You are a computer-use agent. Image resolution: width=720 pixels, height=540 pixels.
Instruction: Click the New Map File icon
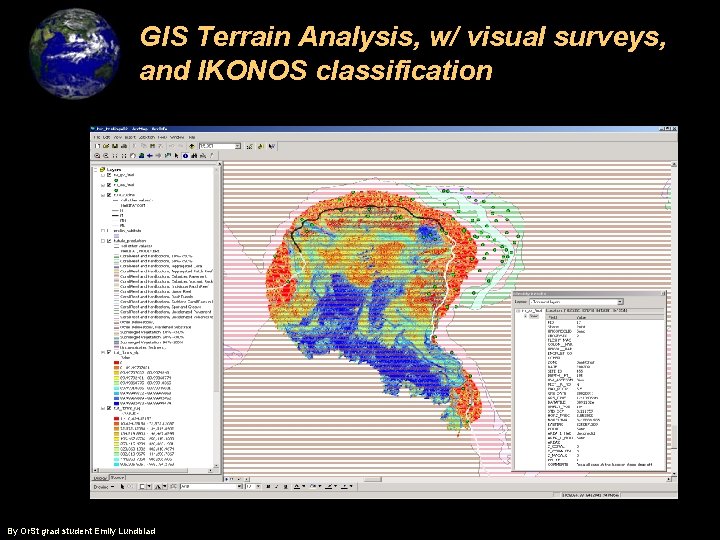click(x=97, y=146)
